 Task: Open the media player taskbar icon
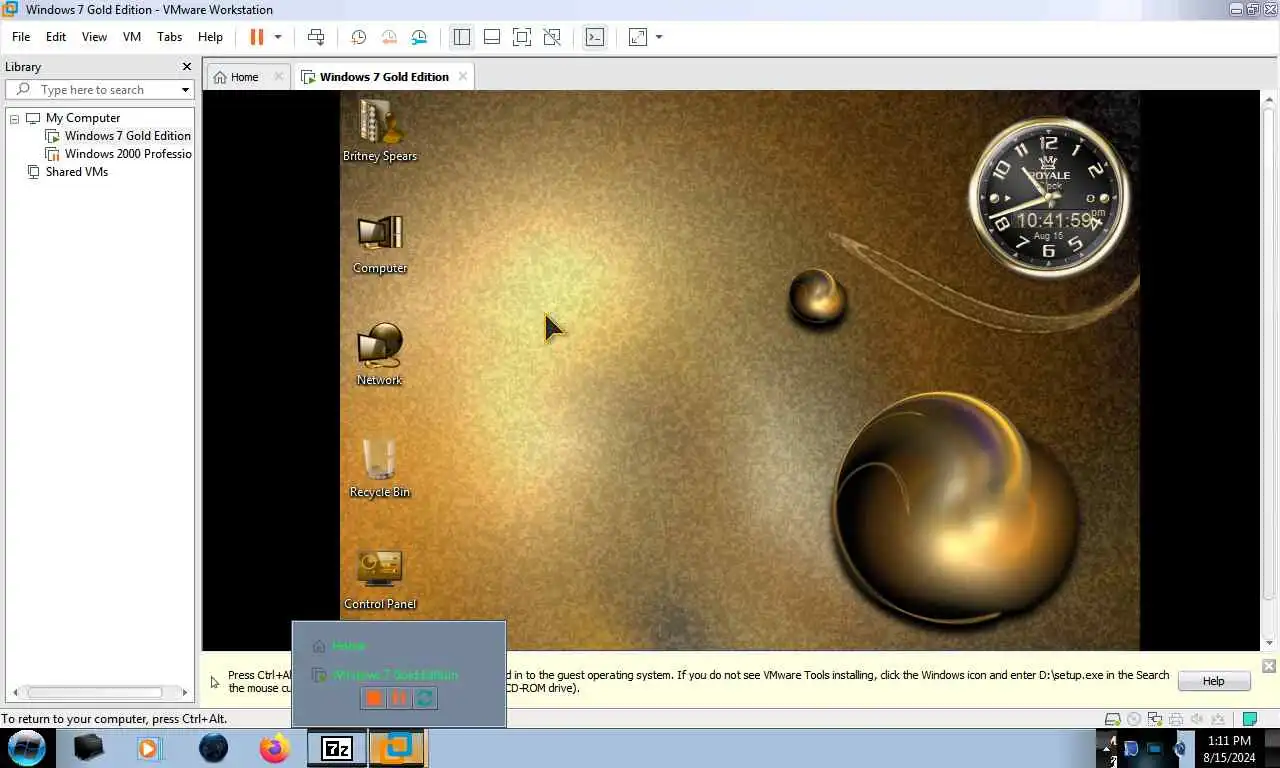tap(150, 748)
